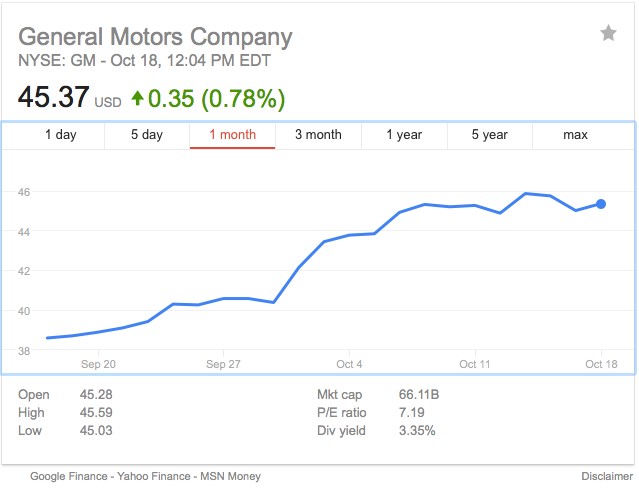Click the Oct 4 date label
This screenshot has height=493, width=639.
[349, 364]
